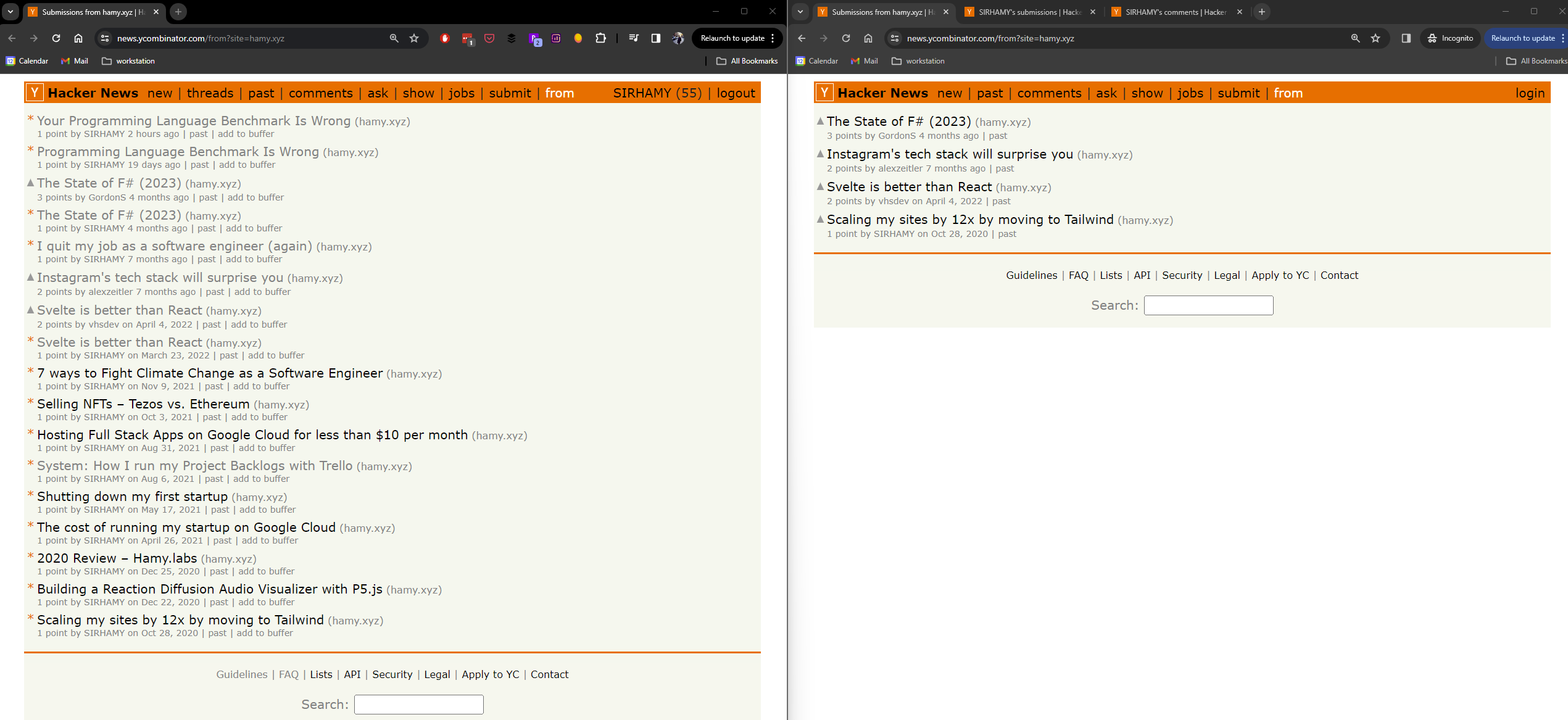Open the Extensions puzzle-piece icon

pyautogui.click(x=600, y=38)
